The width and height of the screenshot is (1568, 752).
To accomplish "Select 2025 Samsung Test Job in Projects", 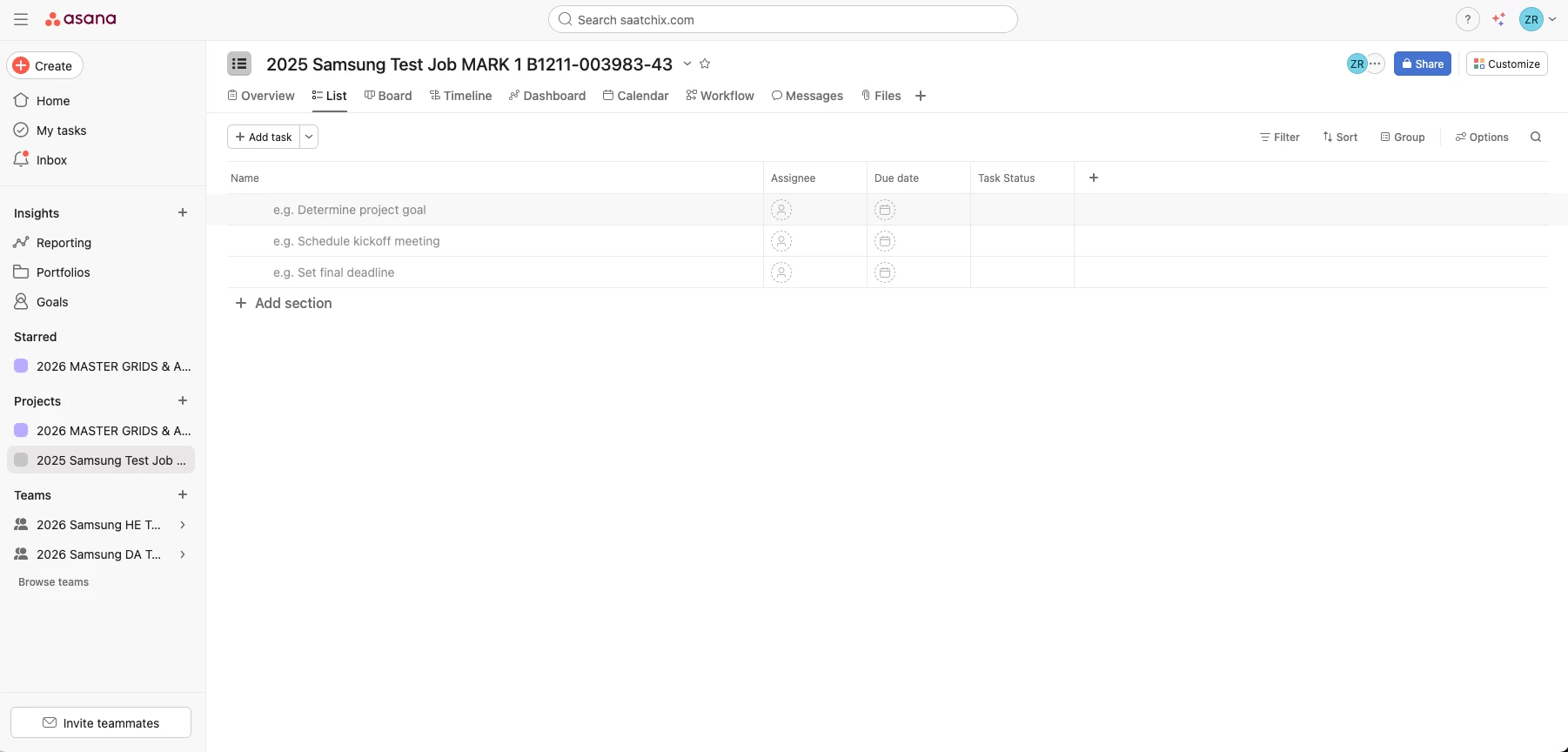I will (101, 460).
